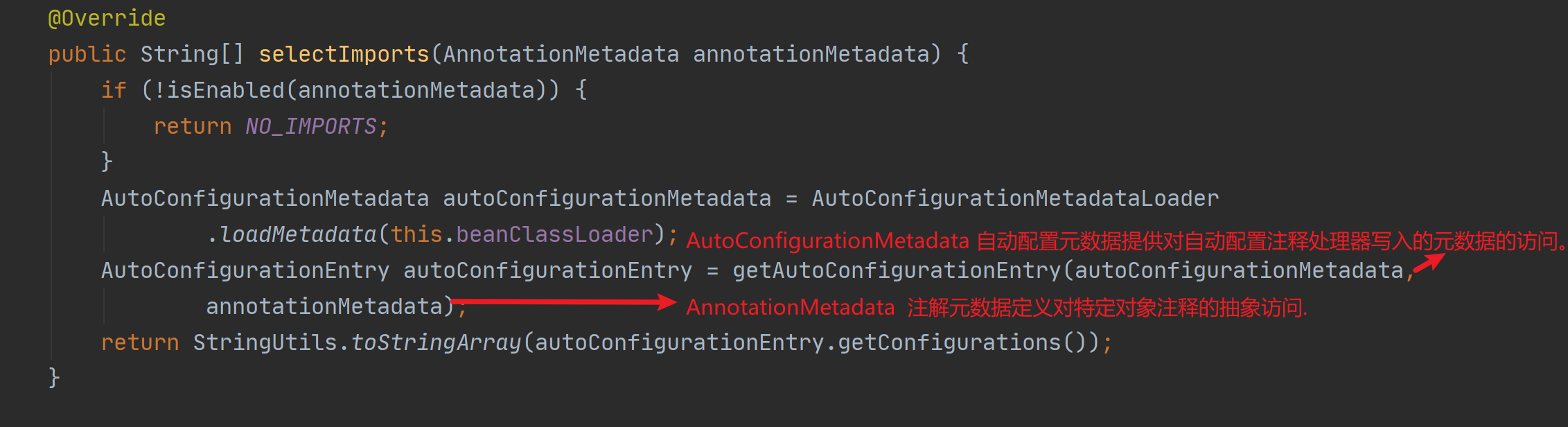Click the red AutoConfigurationMetadata annotation note
The height and width of the screenshot is (427, 1568).
(1125, 241)
